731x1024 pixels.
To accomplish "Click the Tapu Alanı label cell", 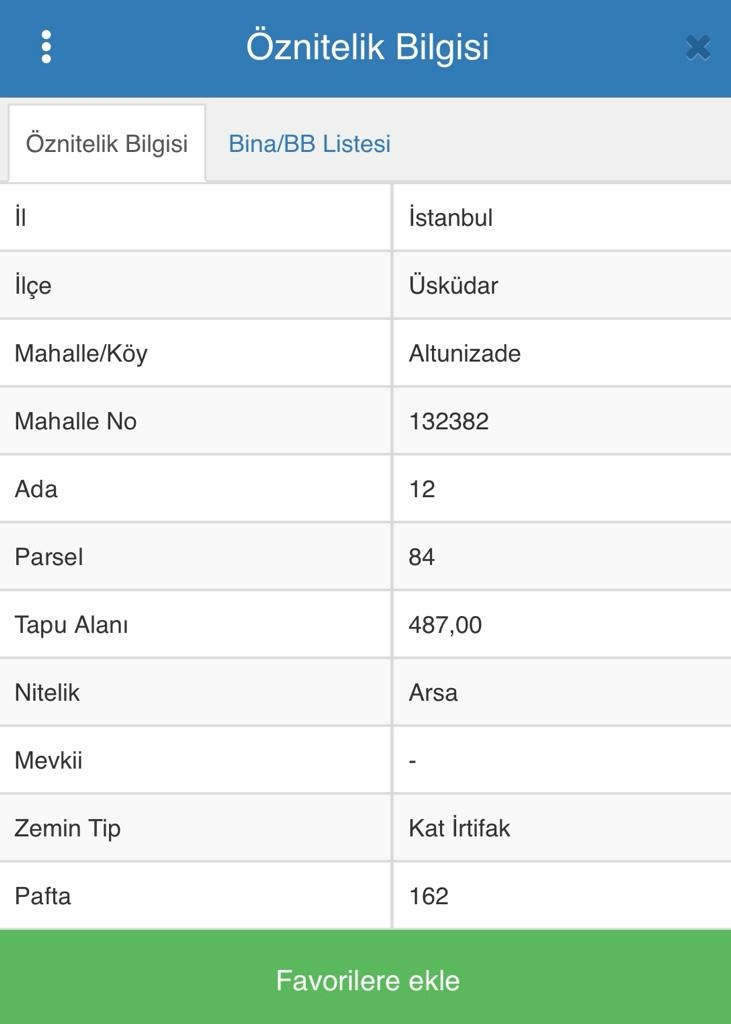I will pos(71,626).
